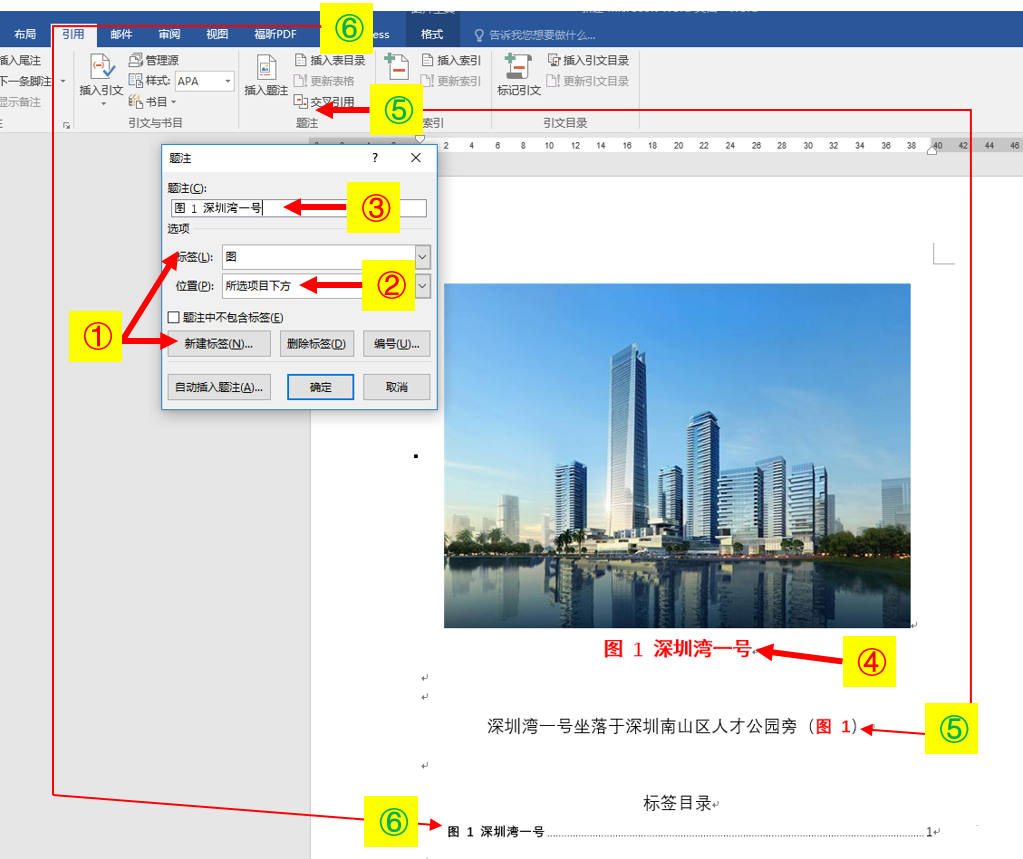The height and width of the screenshot is (859, 1023).
Task: Select the inserted skyscraper picture in the document
Action: click(677, 455)
